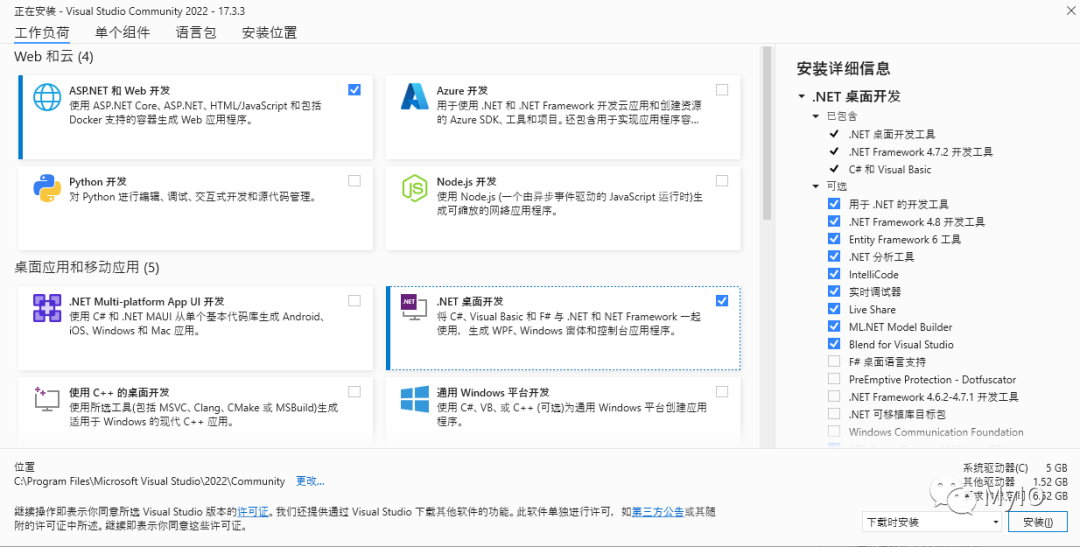Uncheck Entity Framework 6 工具 option

[x=834, y=239]
